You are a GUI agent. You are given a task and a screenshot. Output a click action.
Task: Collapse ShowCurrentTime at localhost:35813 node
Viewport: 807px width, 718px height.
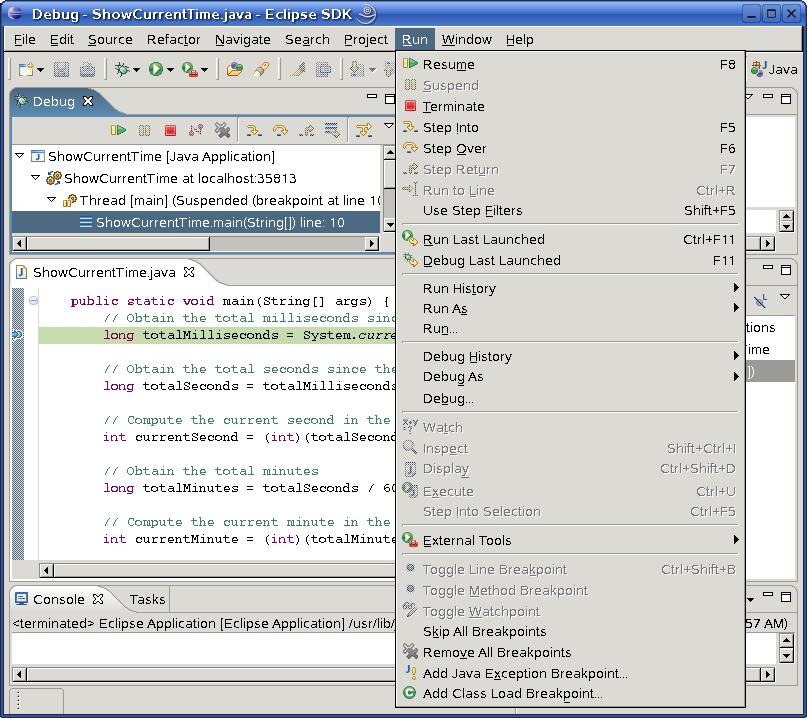36,177
